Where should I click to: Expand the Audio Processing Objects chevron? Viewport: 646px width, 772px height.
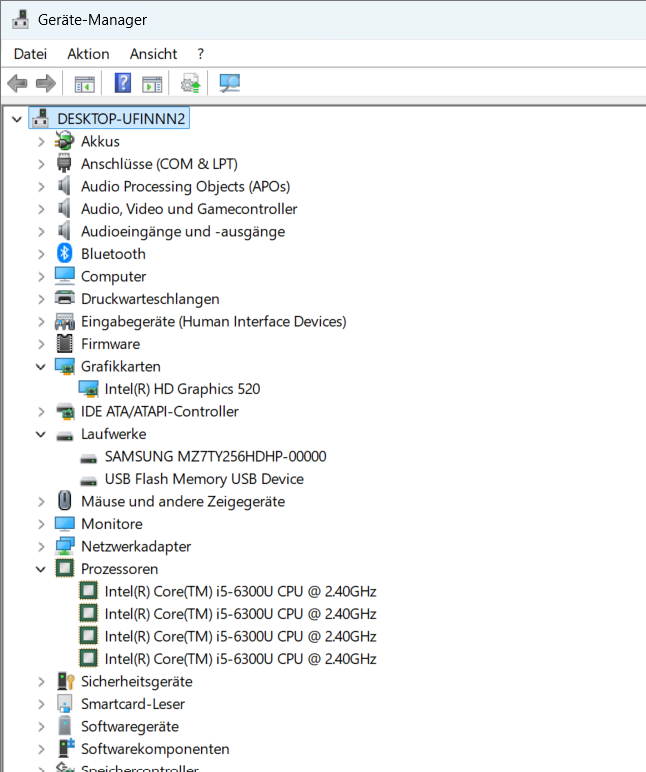41,187
